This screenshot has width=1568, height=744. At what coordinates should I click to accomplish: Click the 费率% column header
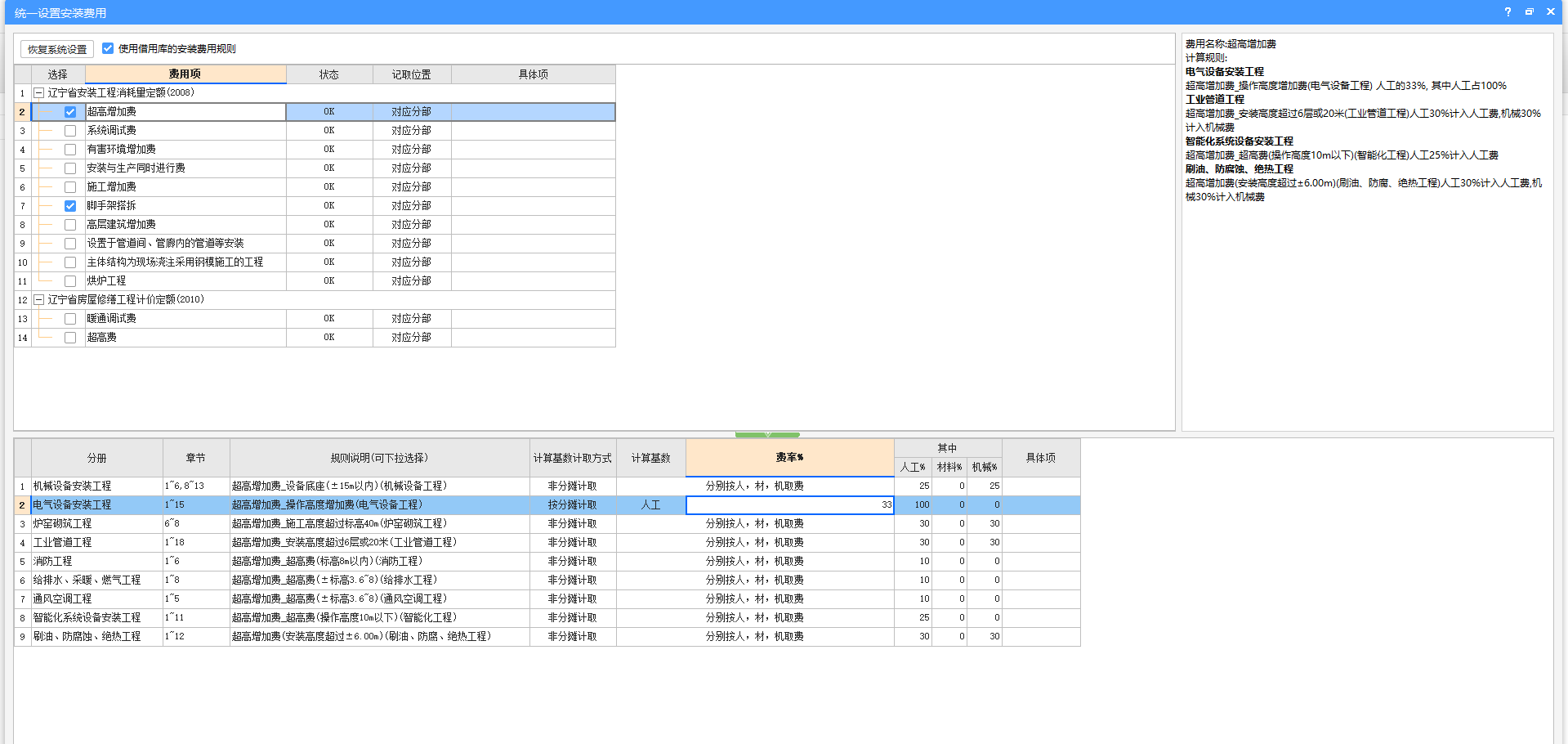pos(789,458)
